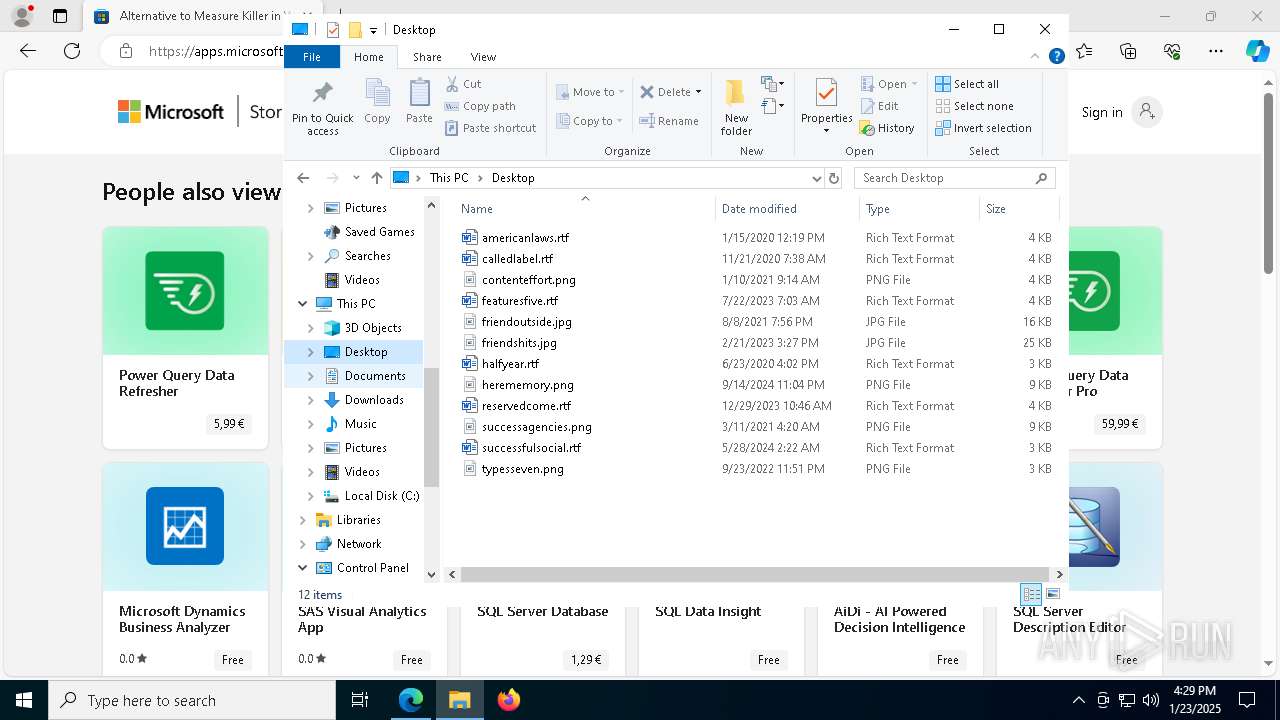Click the Cut scissors command
Image resolution: width=1280 pixels, height=720 pixels.
click(x=463, y=84)
